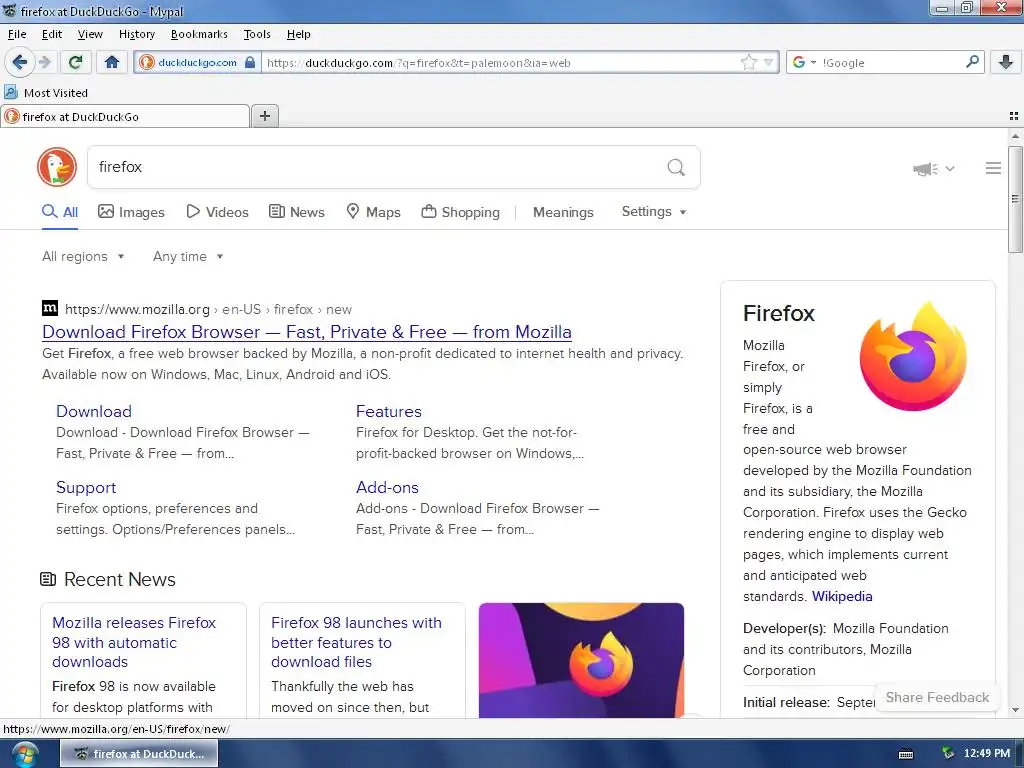Bookmark this page with the star icon
The width and height of the screenshot is (1024, 768).
tap(748, 63)
